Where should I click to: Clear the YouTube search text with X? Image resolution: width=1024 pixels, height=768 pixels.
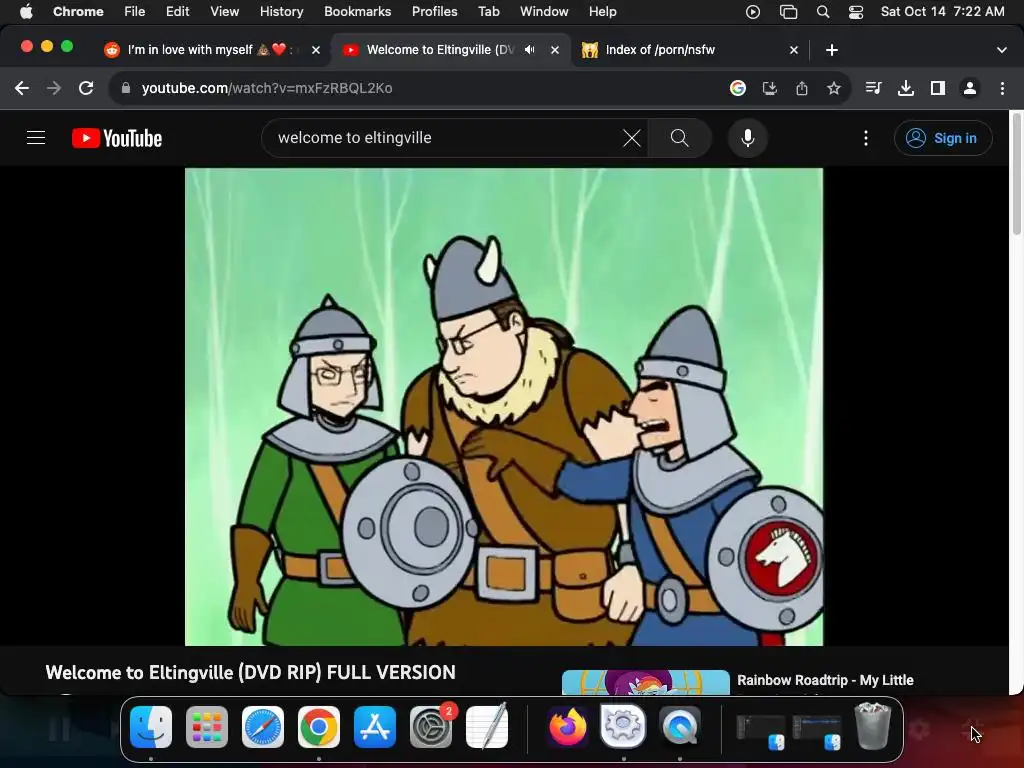(x=632, y=138)
